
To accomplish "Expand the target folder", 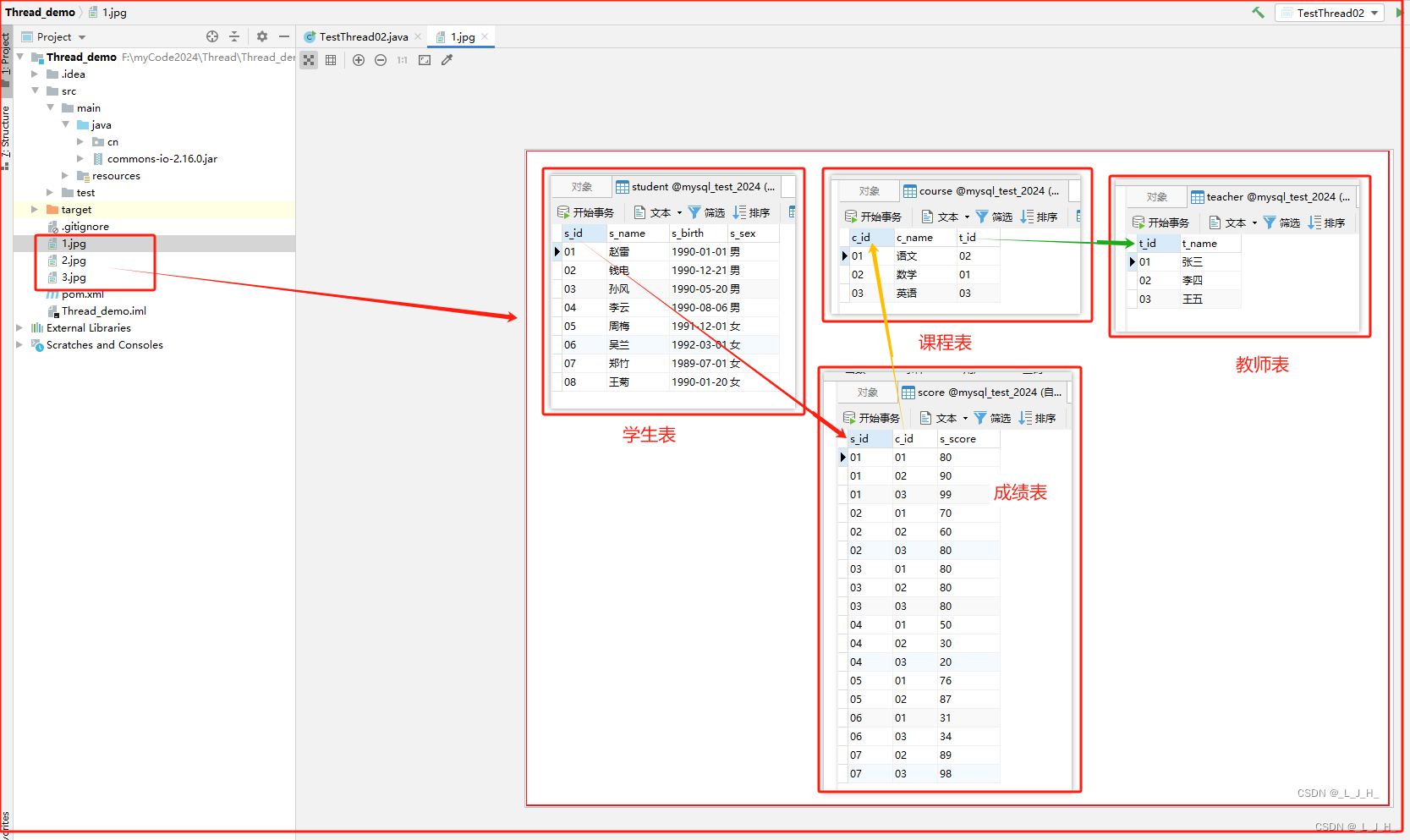I will (x=35, y=209).
